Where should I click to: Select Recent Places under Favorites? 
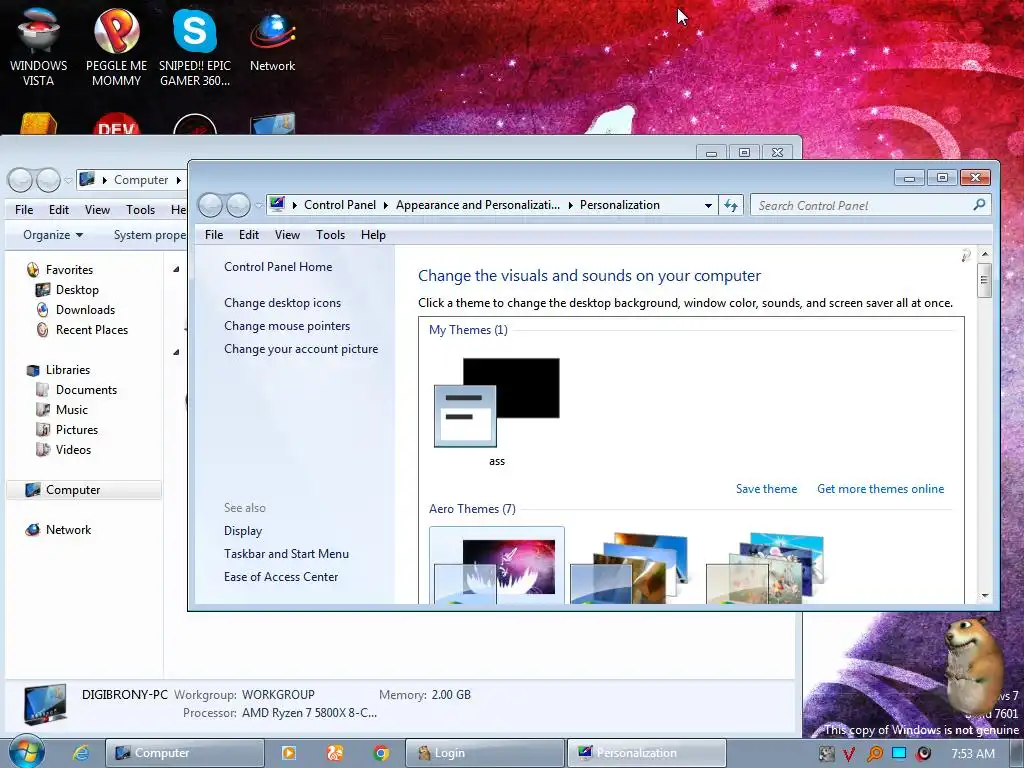(91, 330)
